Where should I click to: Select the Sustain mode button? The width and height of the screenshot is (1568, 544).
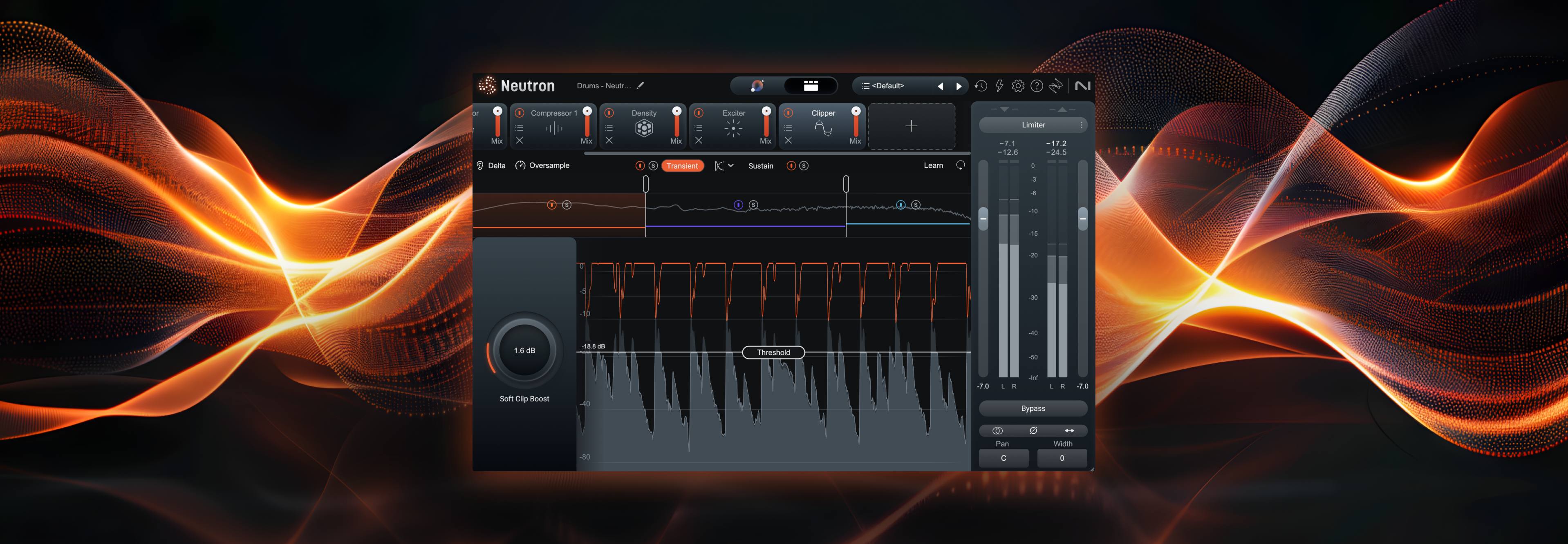pyautogui.click(x=761, y=165)
